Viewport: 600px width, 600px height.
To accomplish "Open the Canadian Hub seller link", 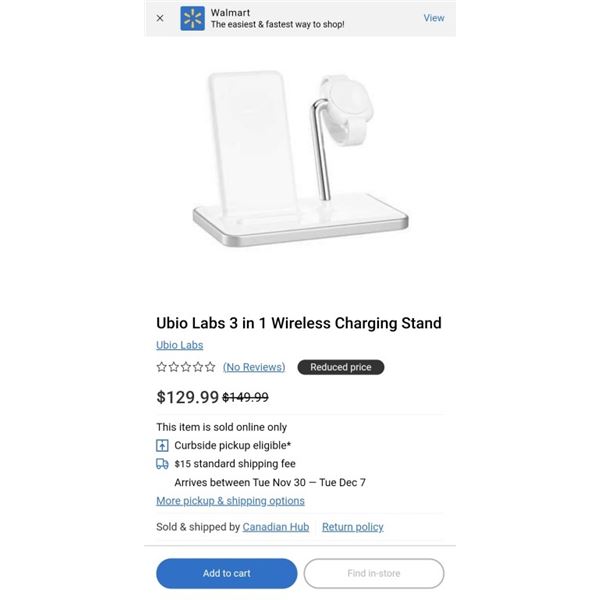I will (x=276, y=527).
